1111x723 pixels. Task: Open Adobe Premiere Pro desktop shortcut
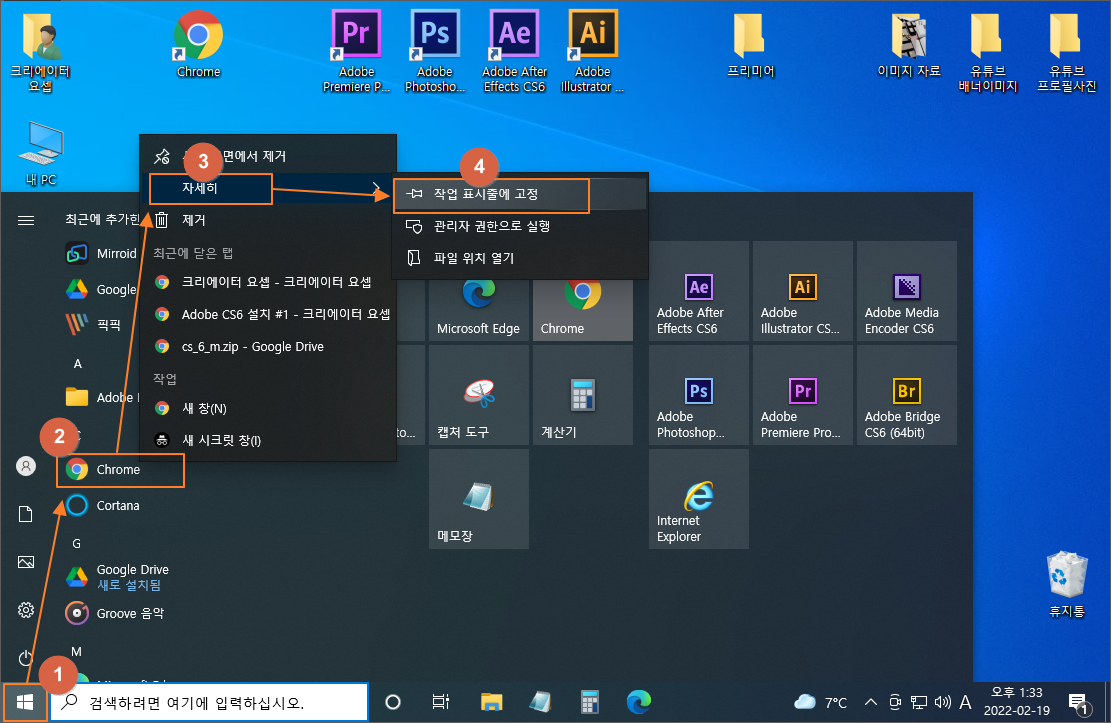(x=356, y=51)
